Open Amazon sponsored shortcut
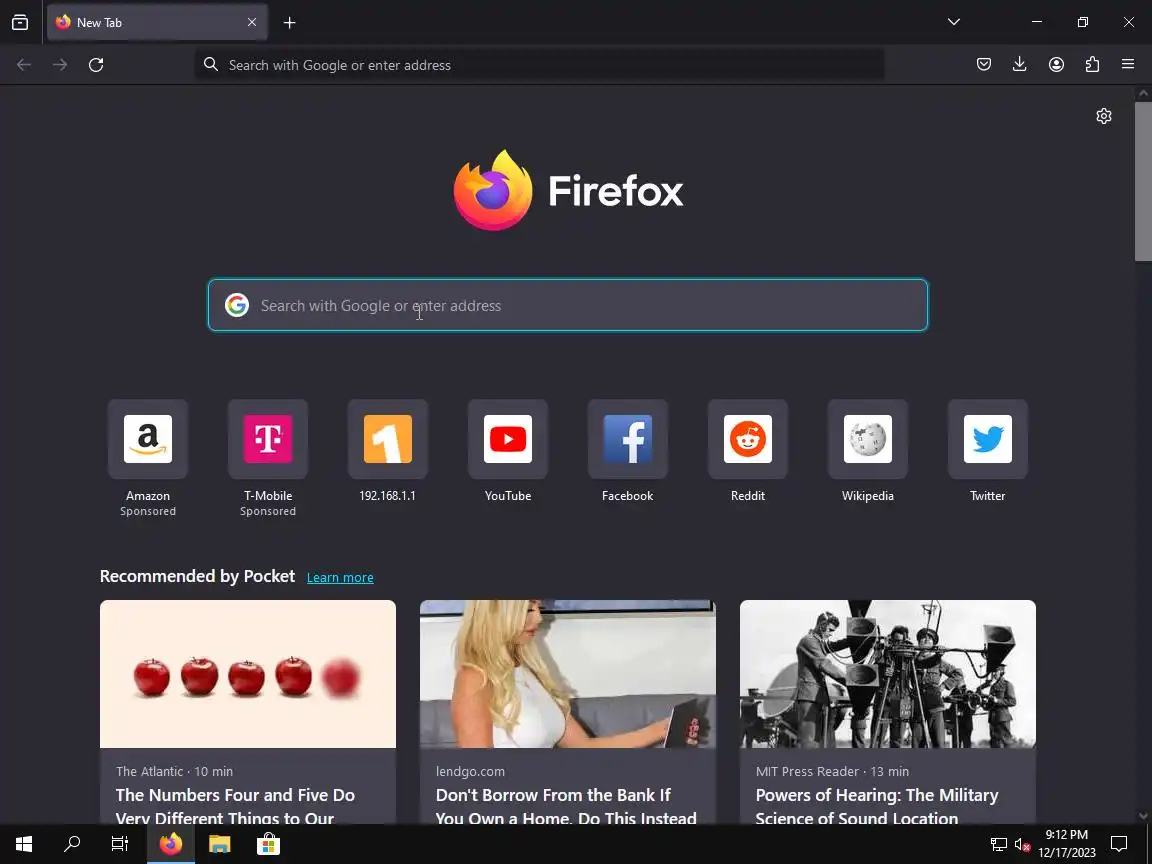1152x864 pixels. tap(148, 439)
